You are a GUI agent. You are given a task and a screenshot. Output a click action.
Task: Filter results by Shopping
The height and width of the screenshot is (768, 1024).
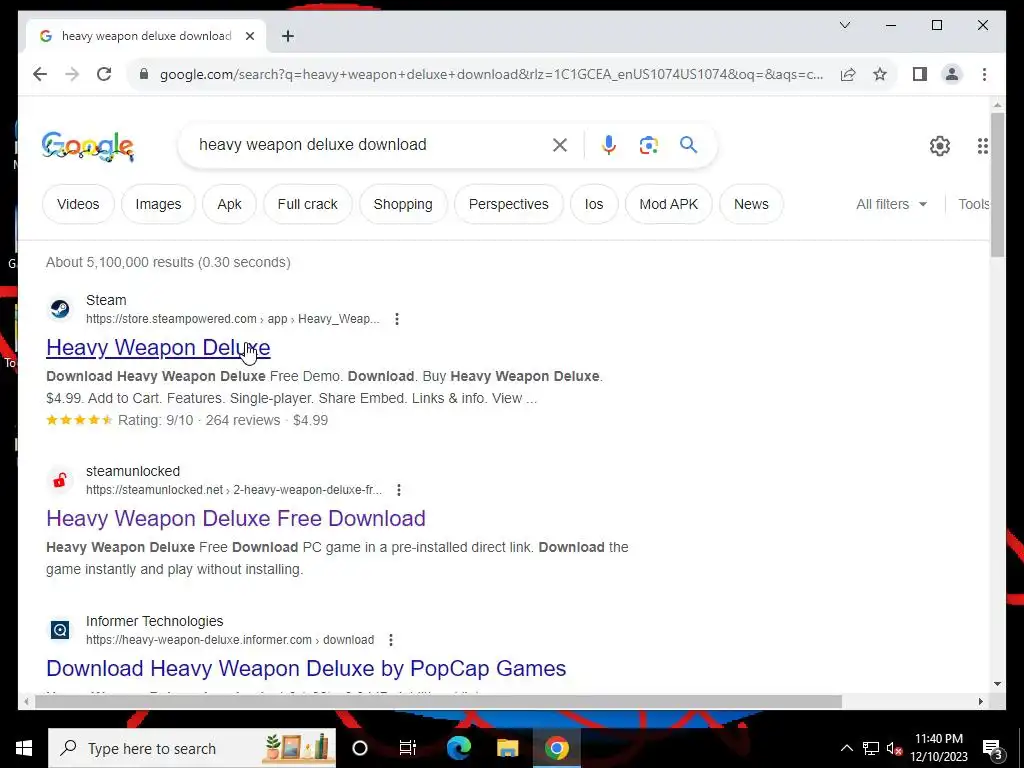[403, 204]
